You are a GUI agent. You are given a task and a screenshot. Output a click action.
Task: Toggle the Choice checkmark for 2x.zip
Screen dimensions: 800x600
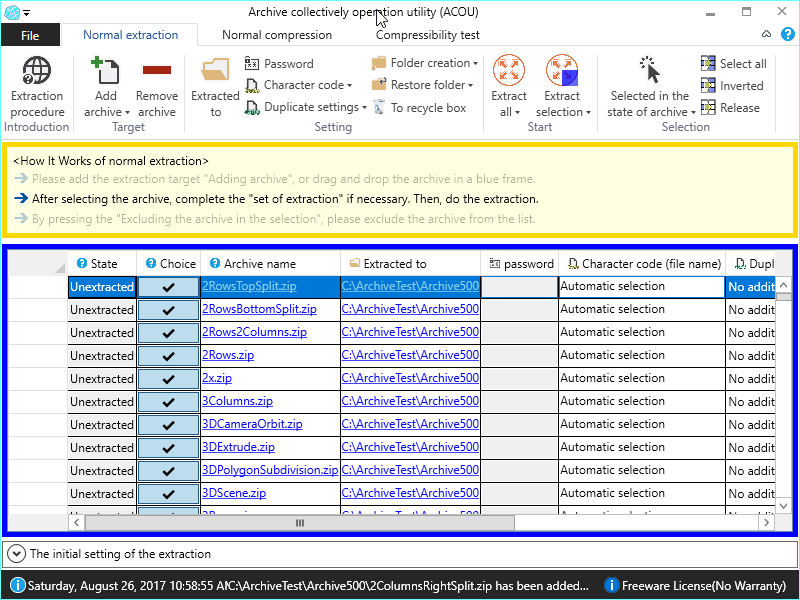tap(168, 379)
